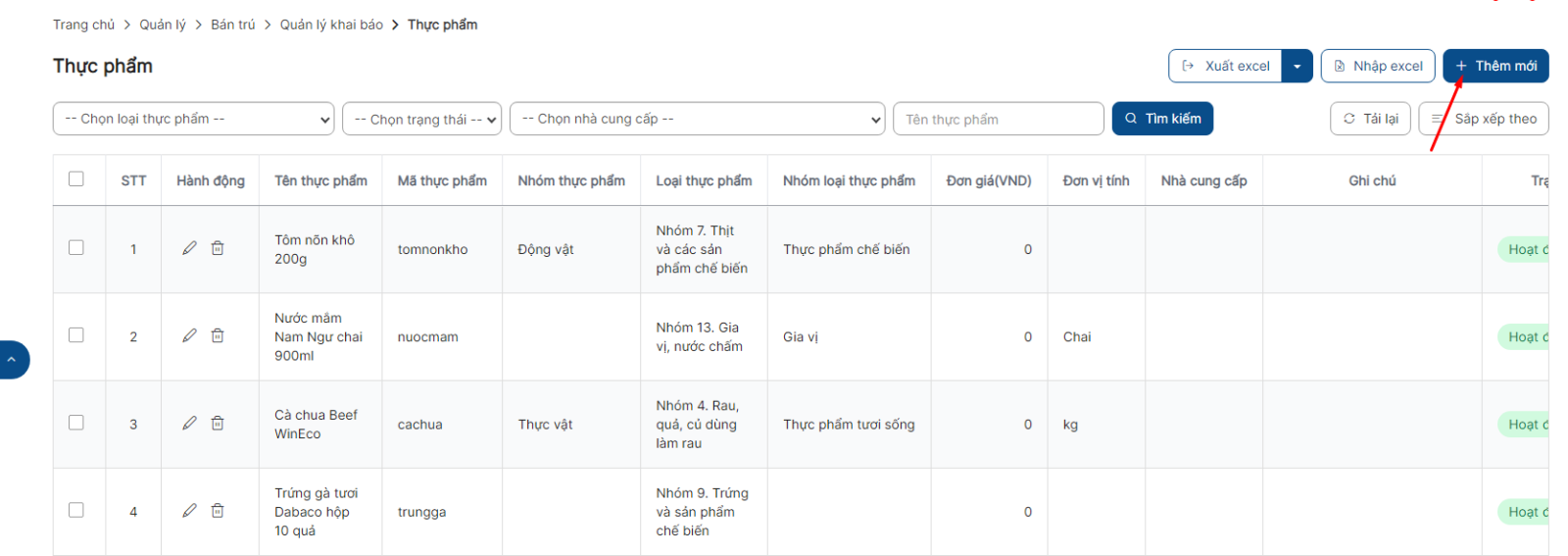Image resolution: width=1568 pixels, height=556 pixels.
Task: Go to Bán trú breadcrumb
Action: (232, 25)
